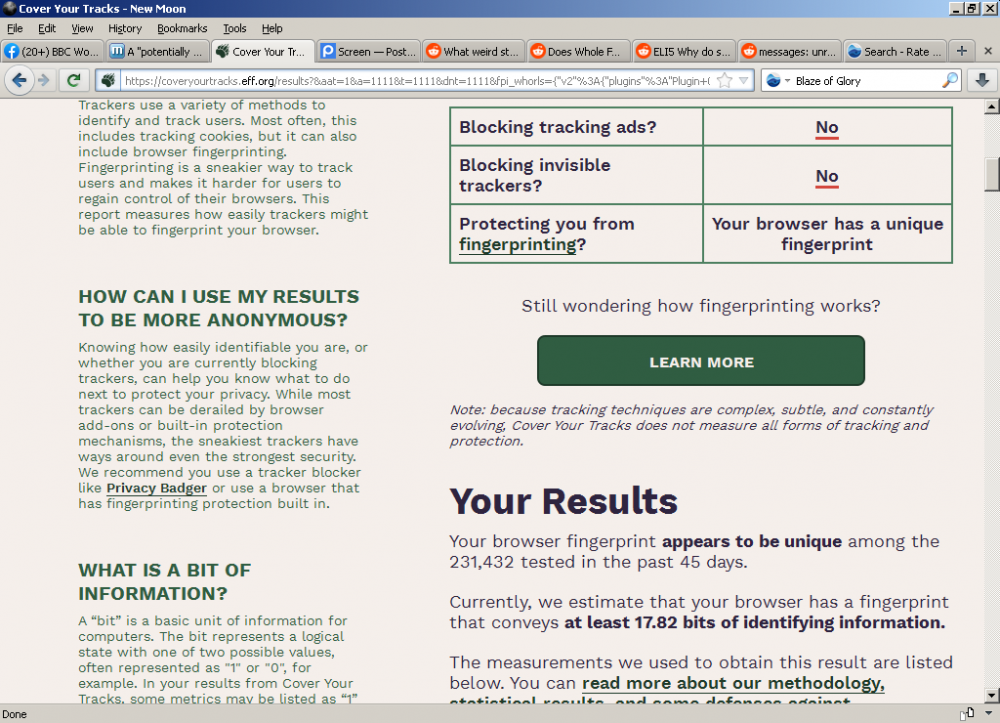Click the site identity icon in the address bar
The height and width of the screenshot is (723, 1000).
pos(108,80)
